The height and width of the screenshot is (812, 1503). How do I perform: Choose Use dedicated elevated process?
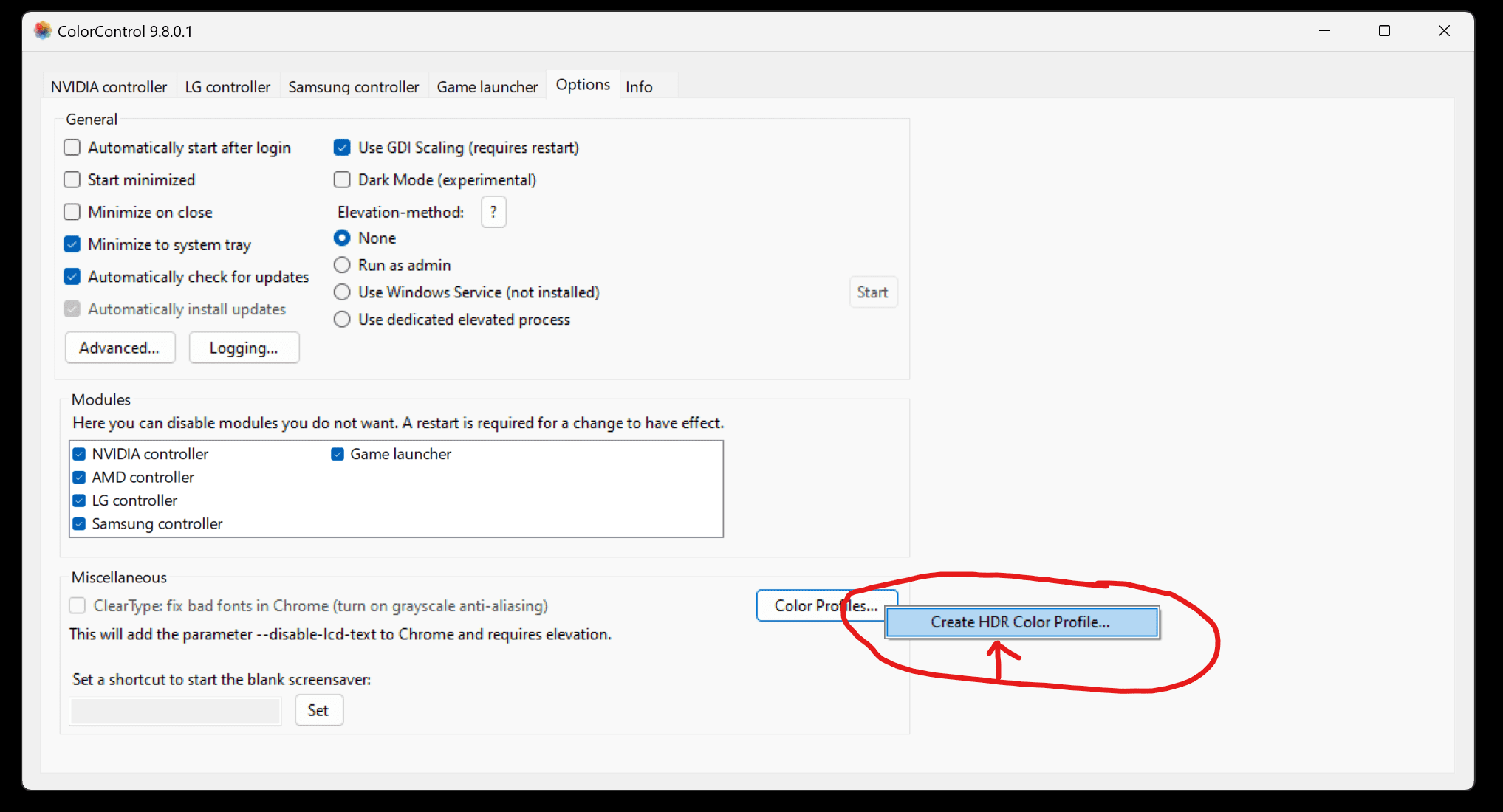[342, 320]
